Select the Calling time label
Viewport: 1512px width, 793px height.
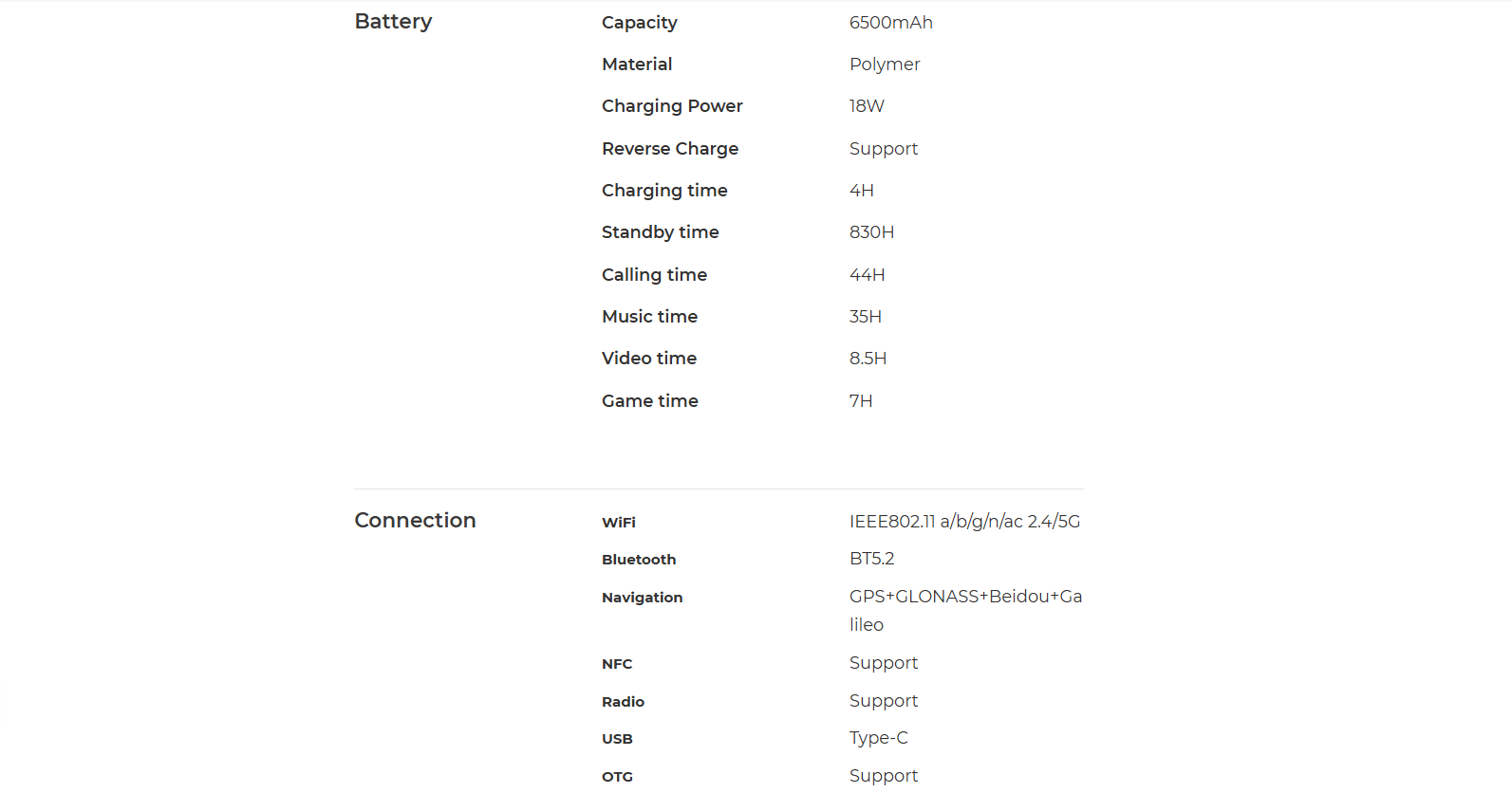(x=654, y=275)
